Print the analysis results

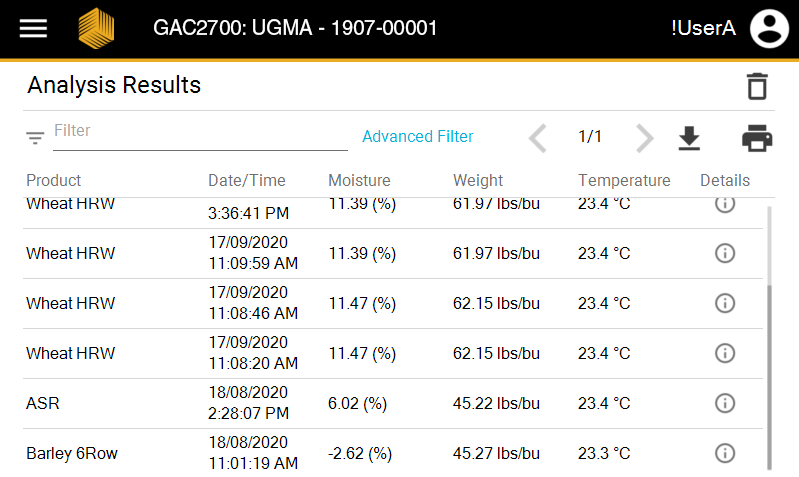coord(757,138)
